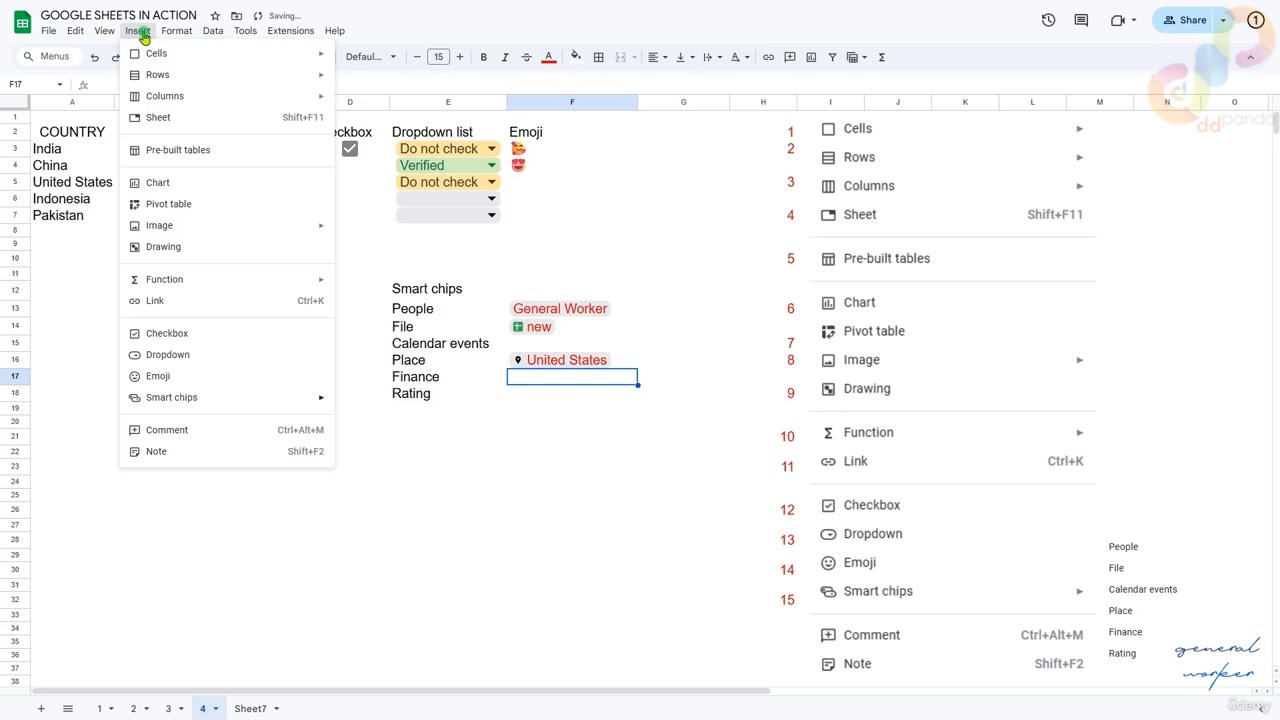Open the horizontal align dropdown

tap(656, 58)
